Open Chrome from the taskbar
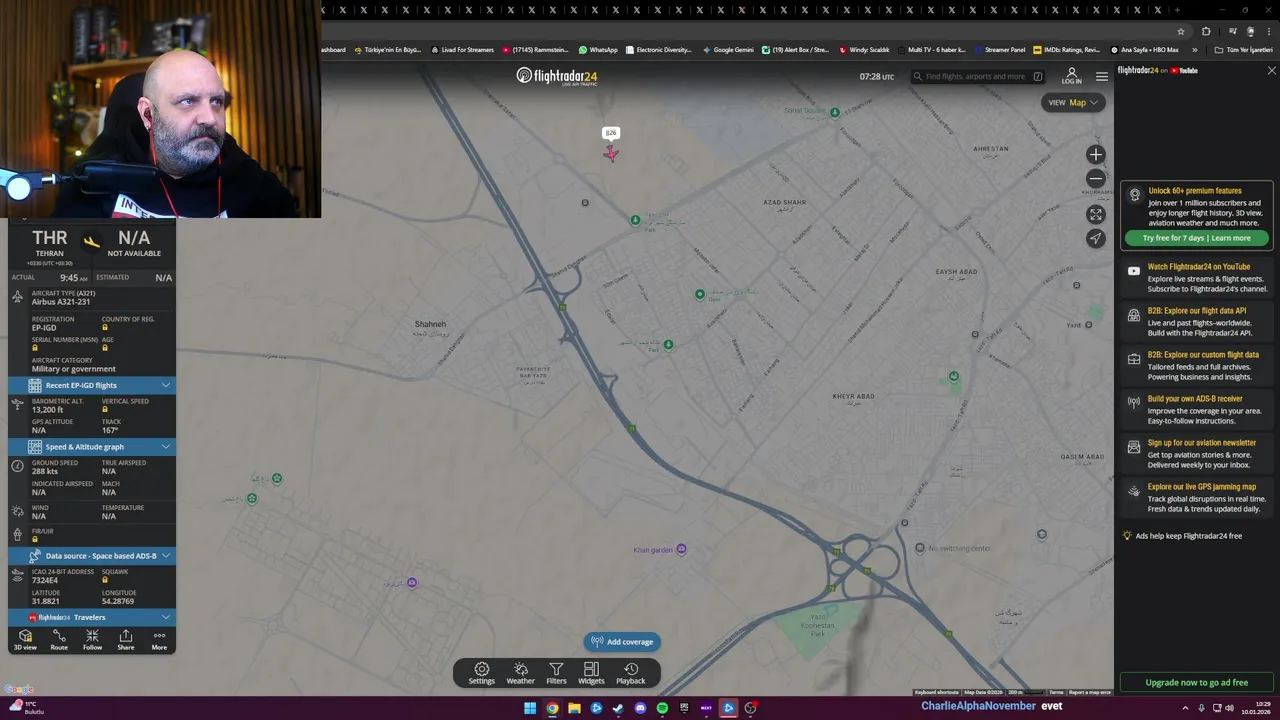 [552, 708]
